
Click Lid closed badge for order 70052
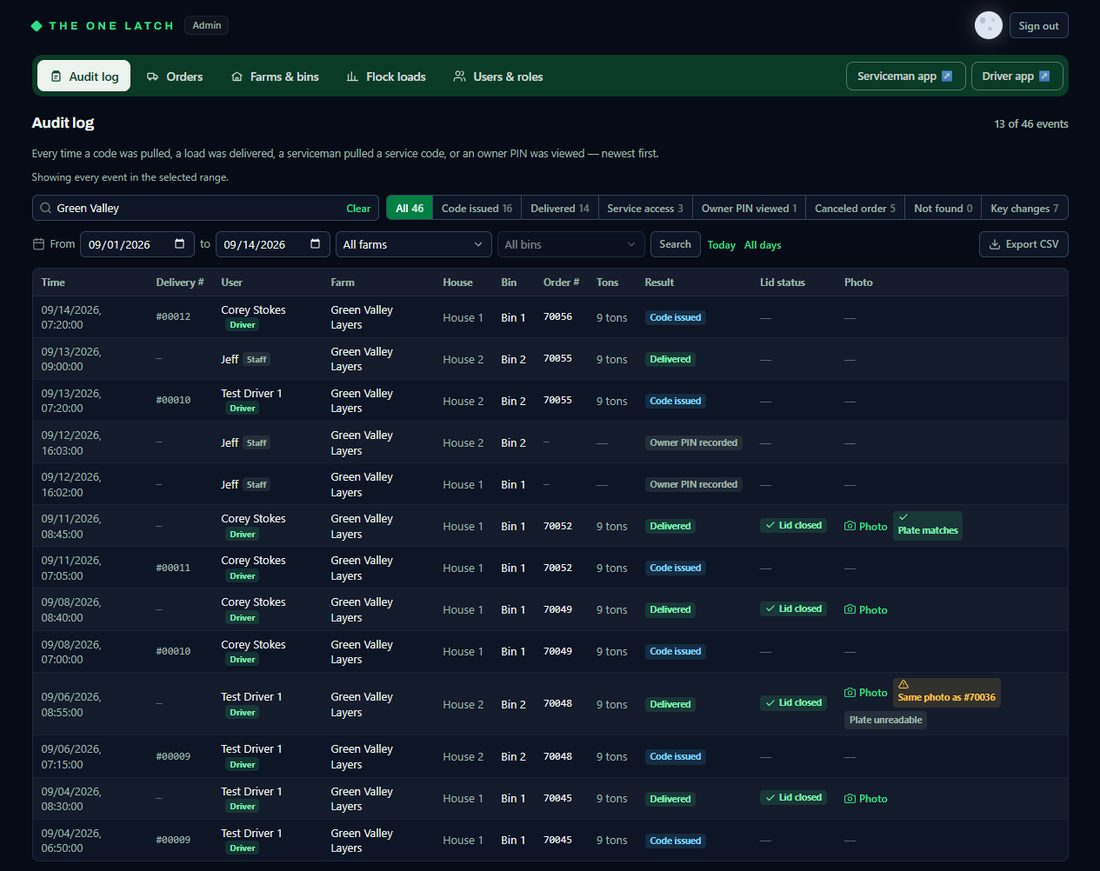[793, 525]
